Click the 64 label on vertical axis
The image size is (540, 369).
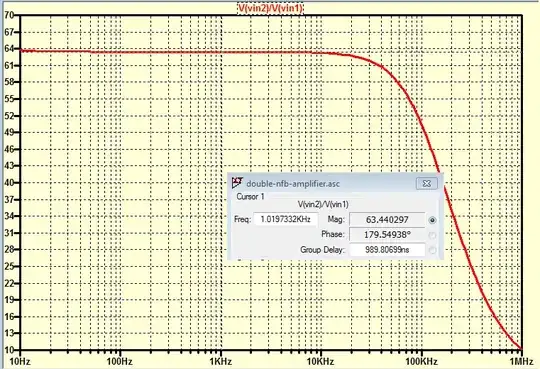click(x=9, y=49)
